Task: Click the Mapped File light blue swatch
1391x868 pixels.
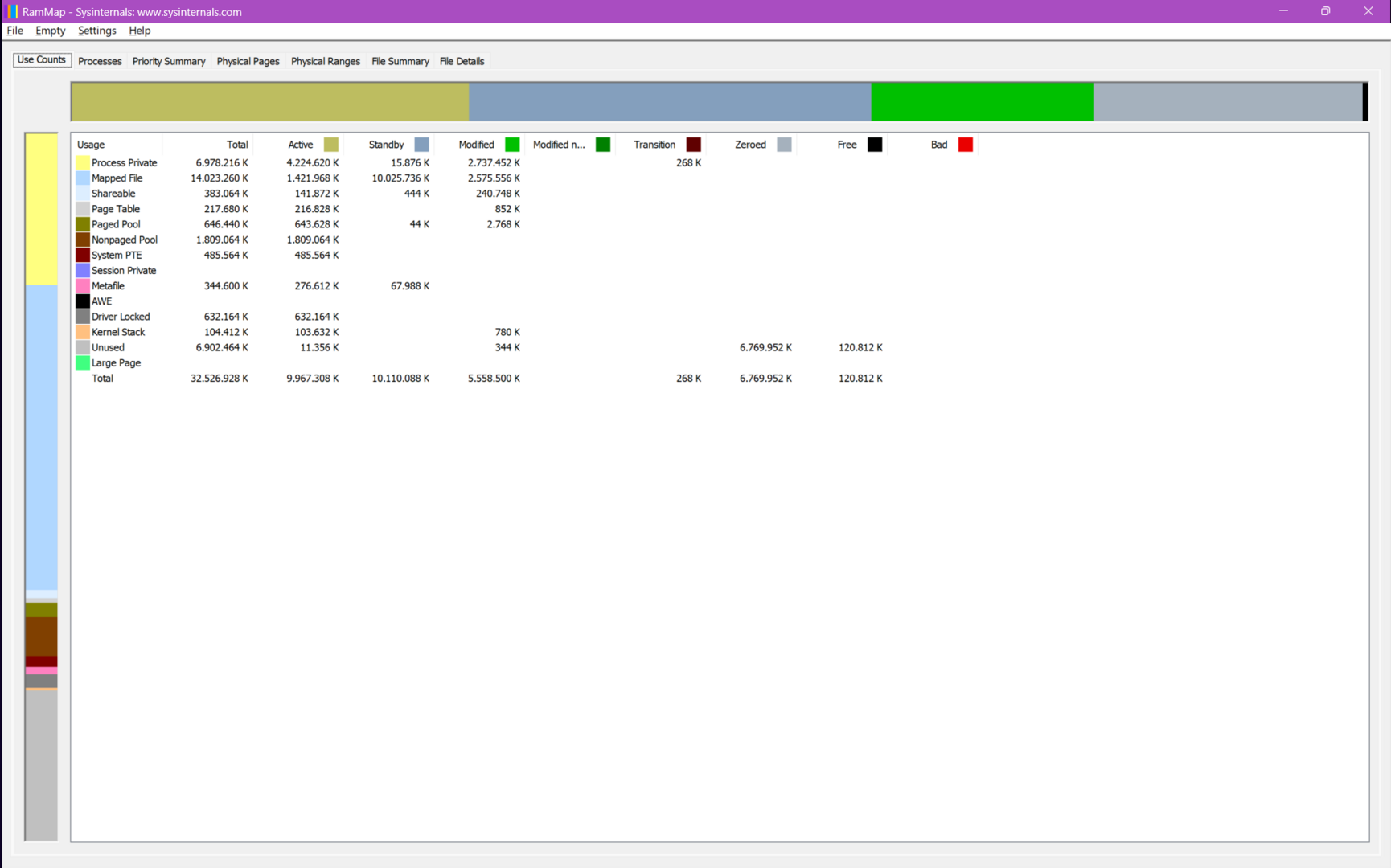Action: (x=83, y=178)
